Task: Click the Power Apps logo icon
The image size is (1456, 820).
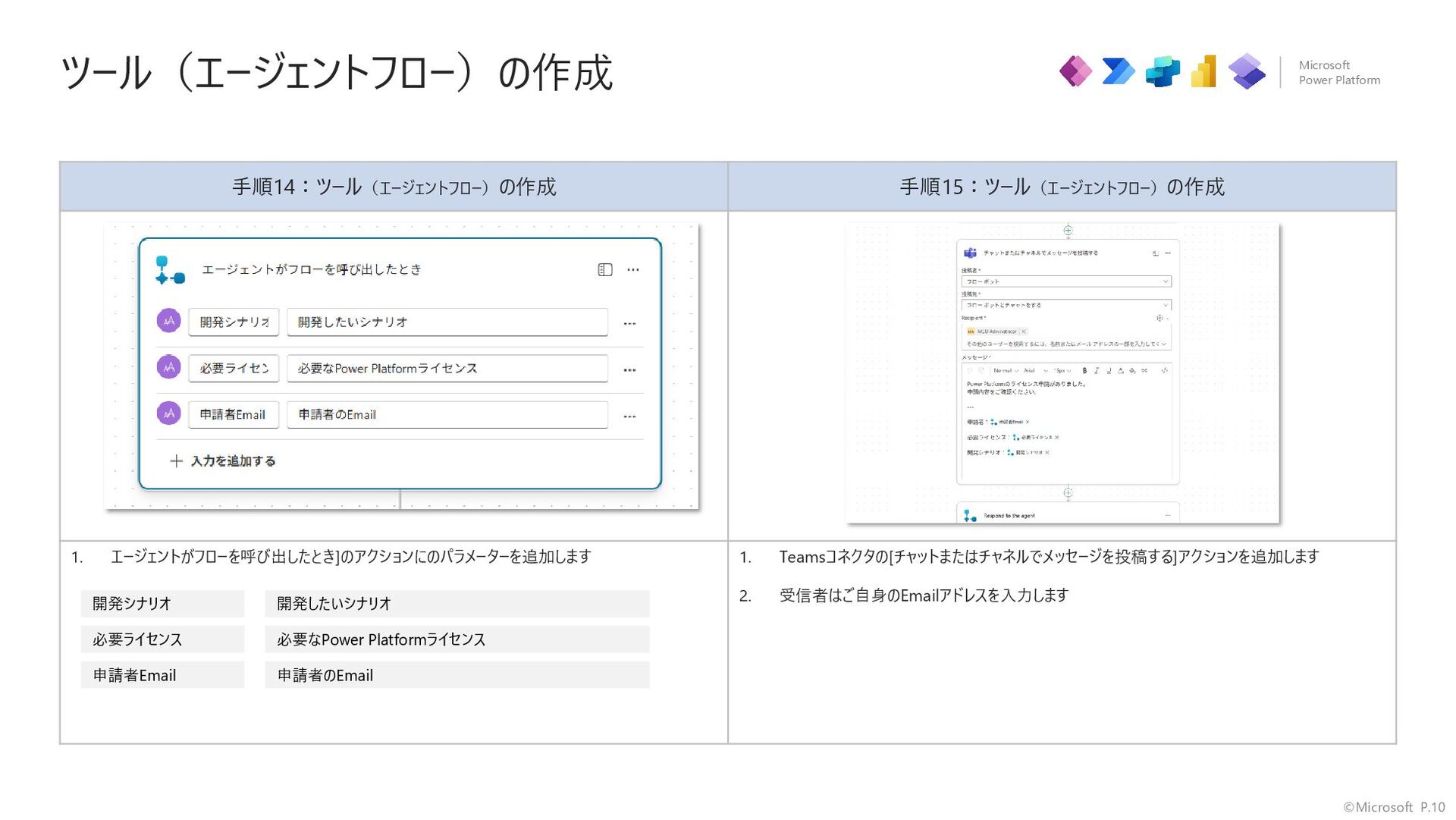Action: [1075, 72]
